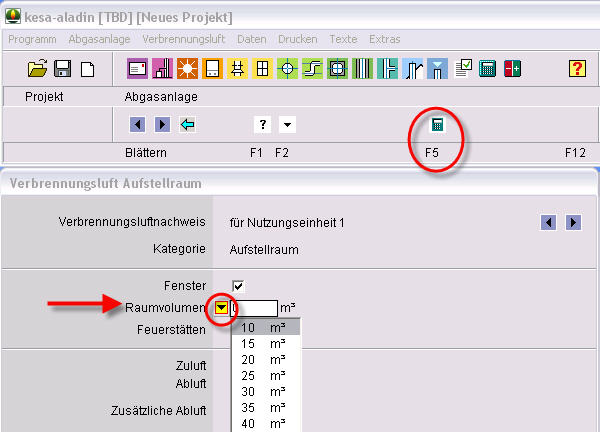Click the orange sun burst toolbar icon
This screenshot has height=432, width=600.
[x=187, y=69]
